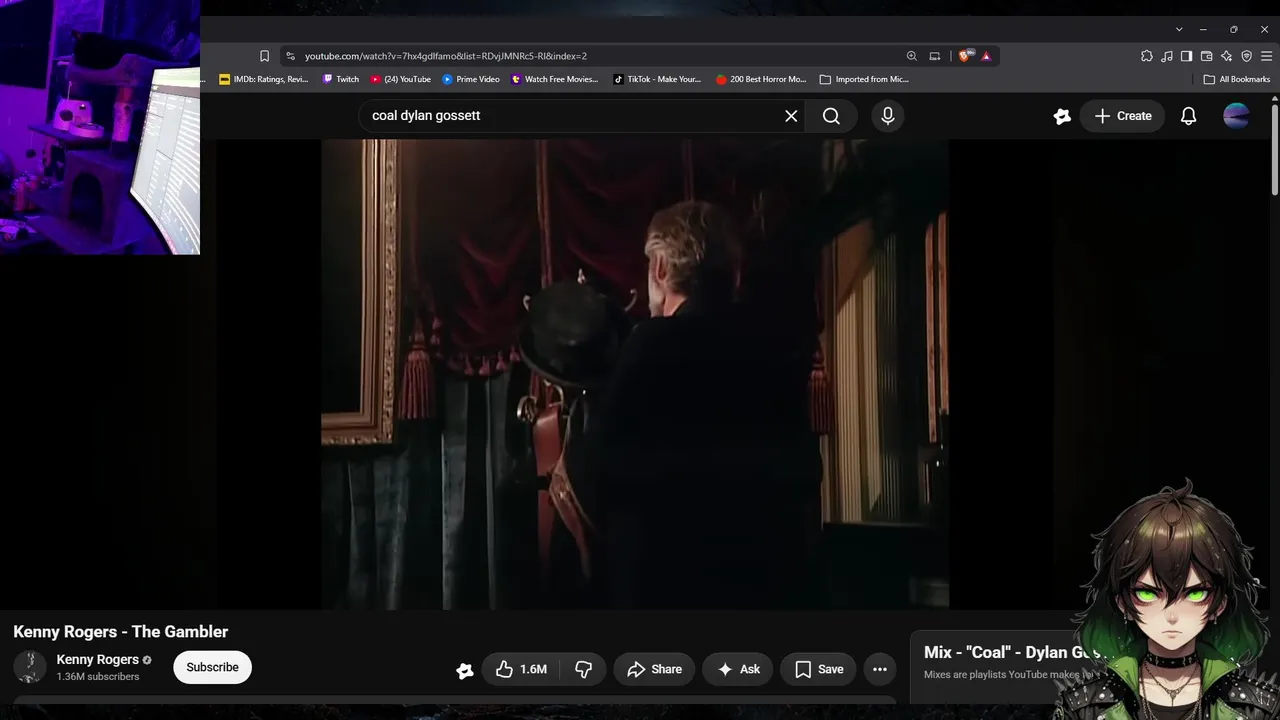Open the (24) YouTube bookmark
The width and height of the screenshot is (1280, 720).
(x=400, y=79)
